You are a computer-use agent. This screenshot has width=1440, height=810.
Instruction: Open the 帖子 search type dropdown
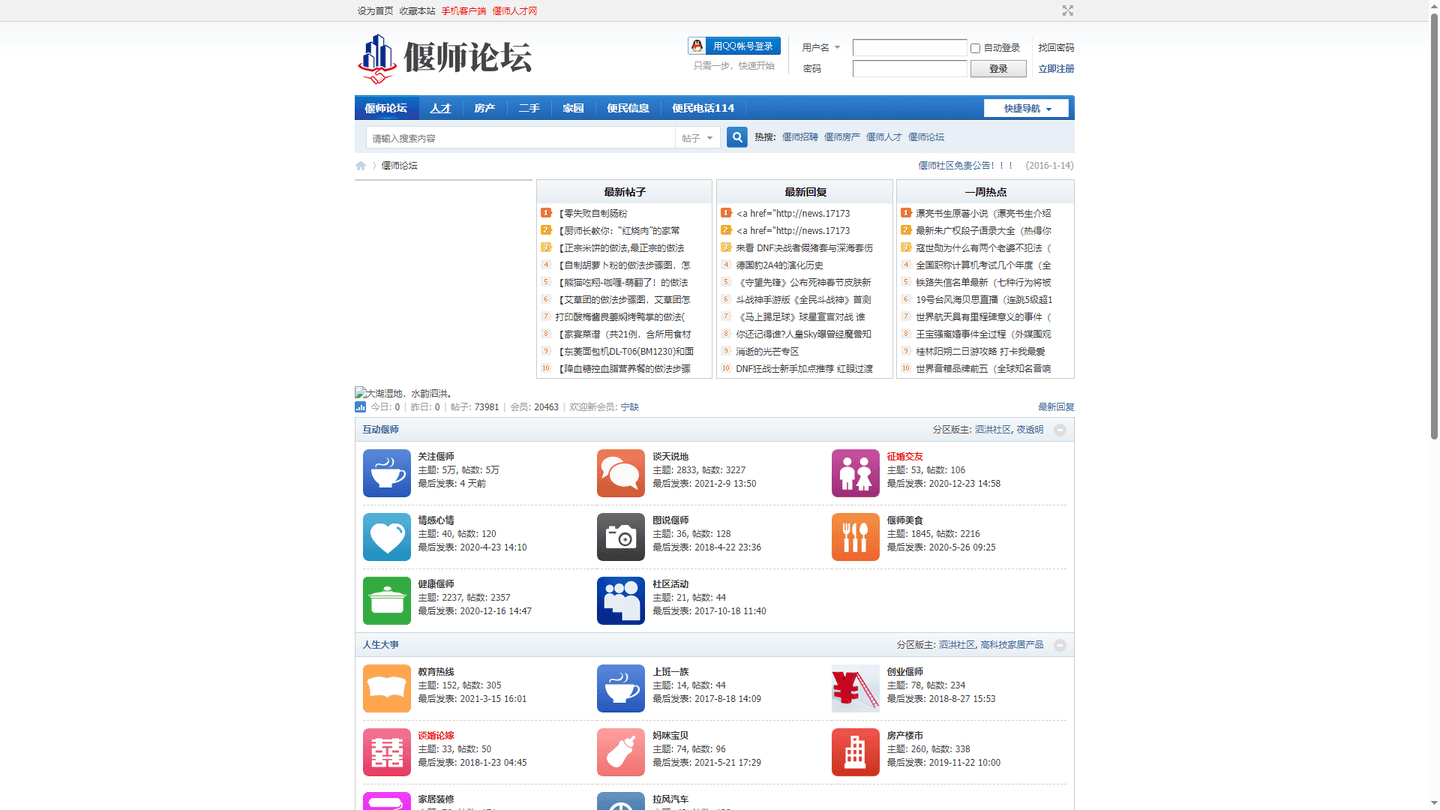click(x=698, y=138)
